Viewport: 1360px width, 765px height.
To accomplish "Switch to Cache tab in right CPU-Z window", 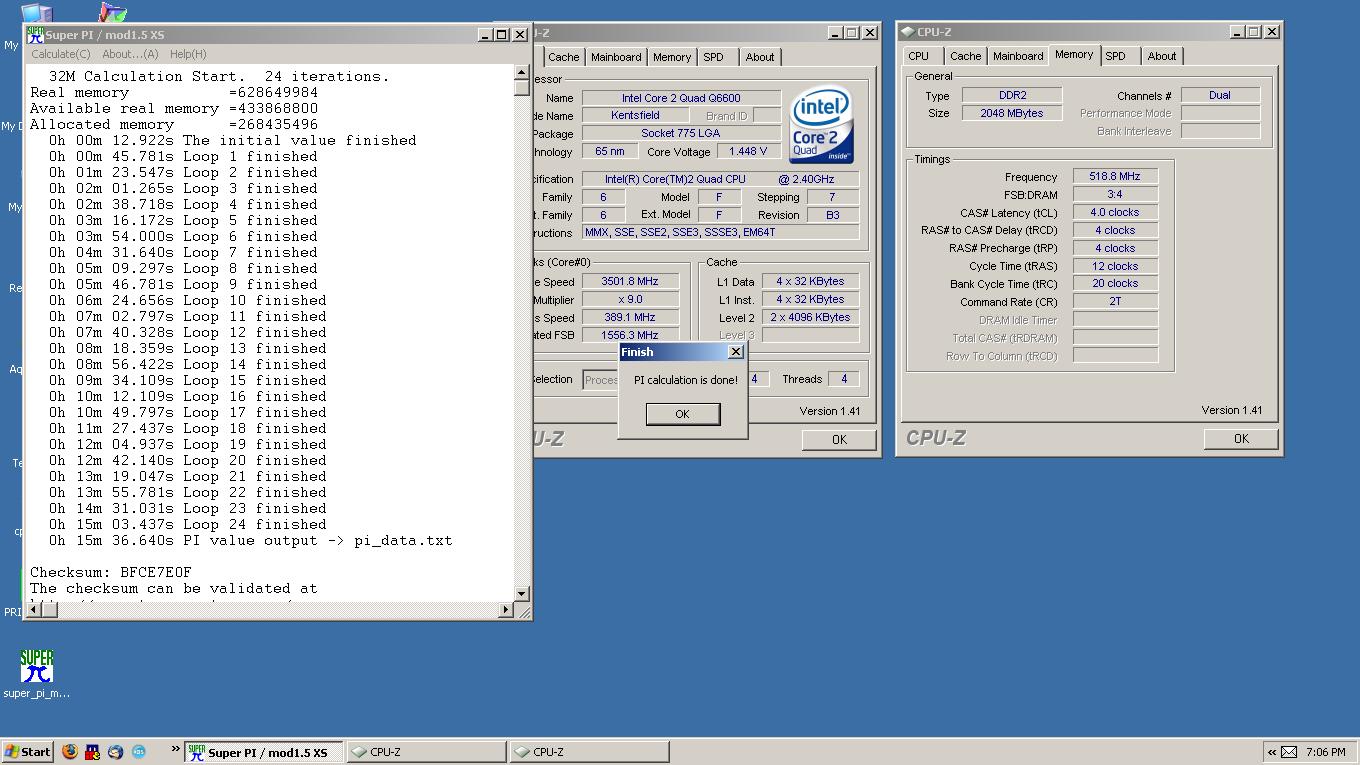I will click(965, 56).
